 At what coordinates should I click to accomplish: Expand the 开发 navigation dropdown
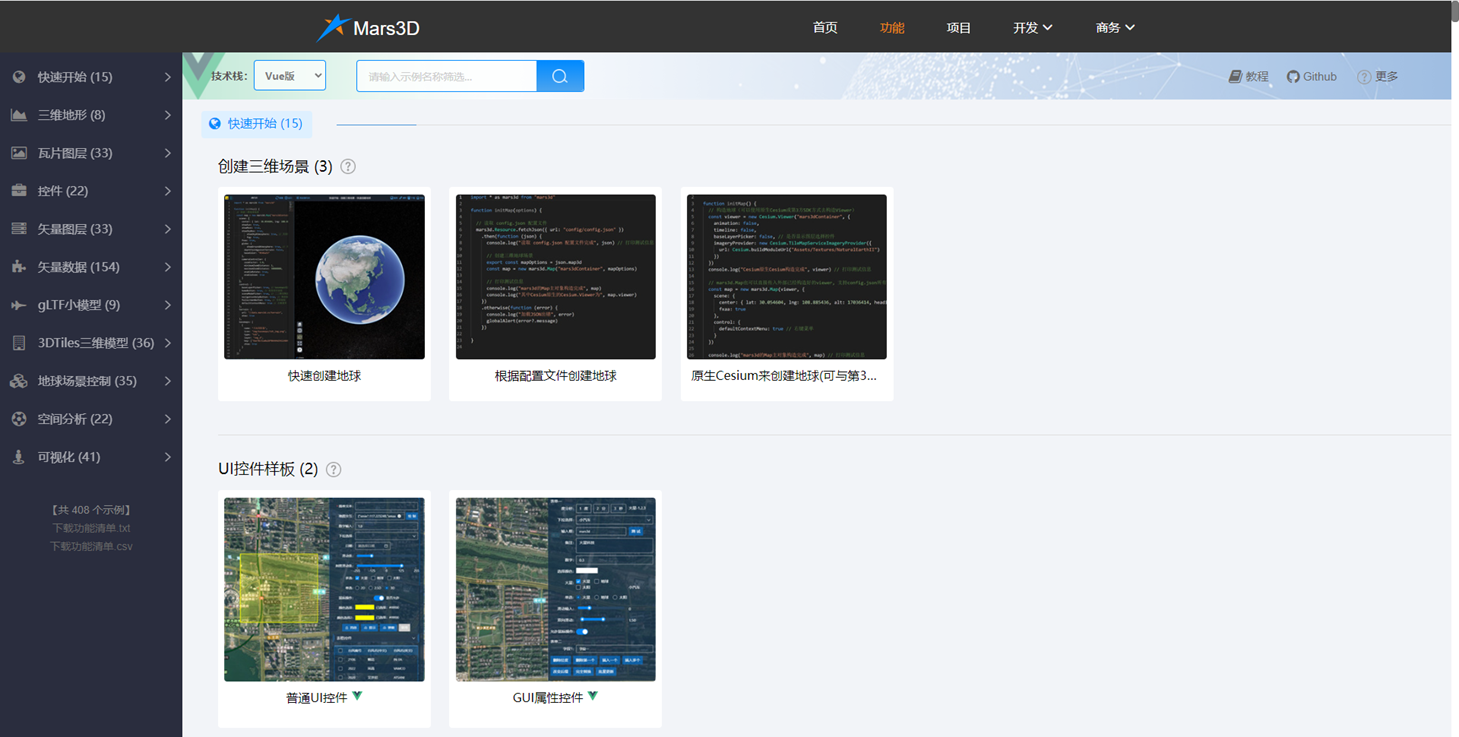(x=1032, y=28)
